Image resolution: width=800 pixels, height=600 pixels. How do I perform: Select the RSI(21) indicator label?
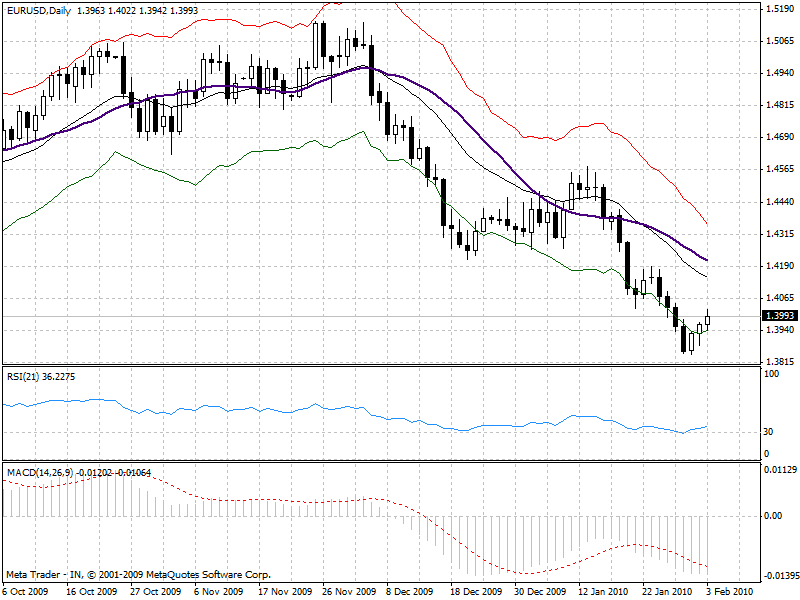[x=24, y=376]
